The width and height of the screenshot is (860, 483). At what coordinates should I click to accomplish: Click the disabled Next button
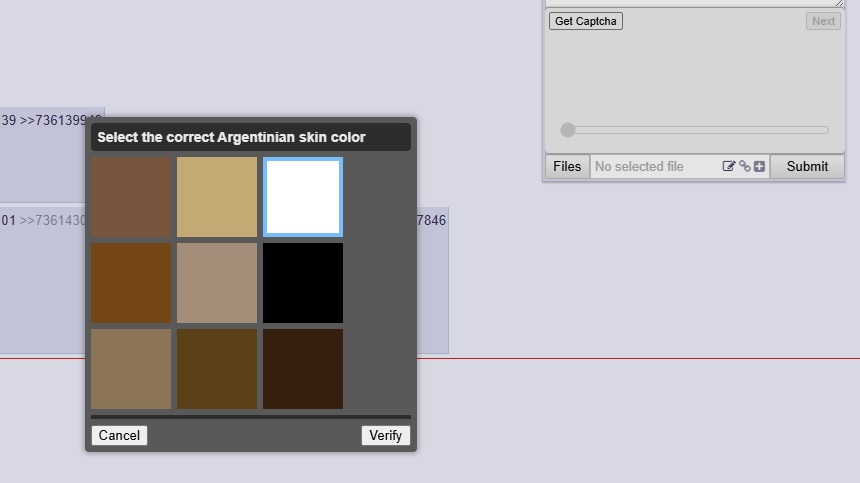tap(823, 21)
